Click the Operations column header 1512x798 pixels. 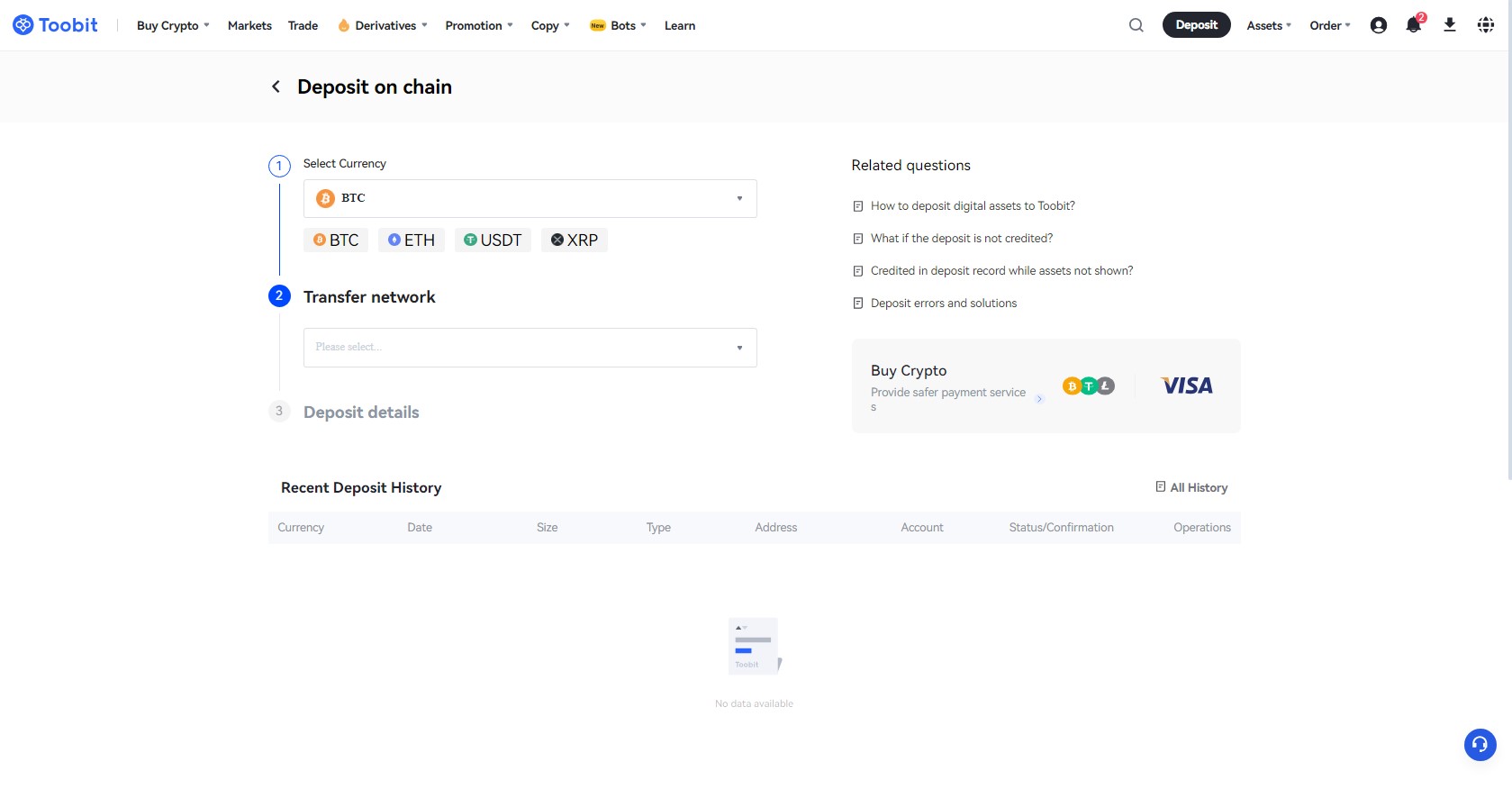(x=1201, y=528)
